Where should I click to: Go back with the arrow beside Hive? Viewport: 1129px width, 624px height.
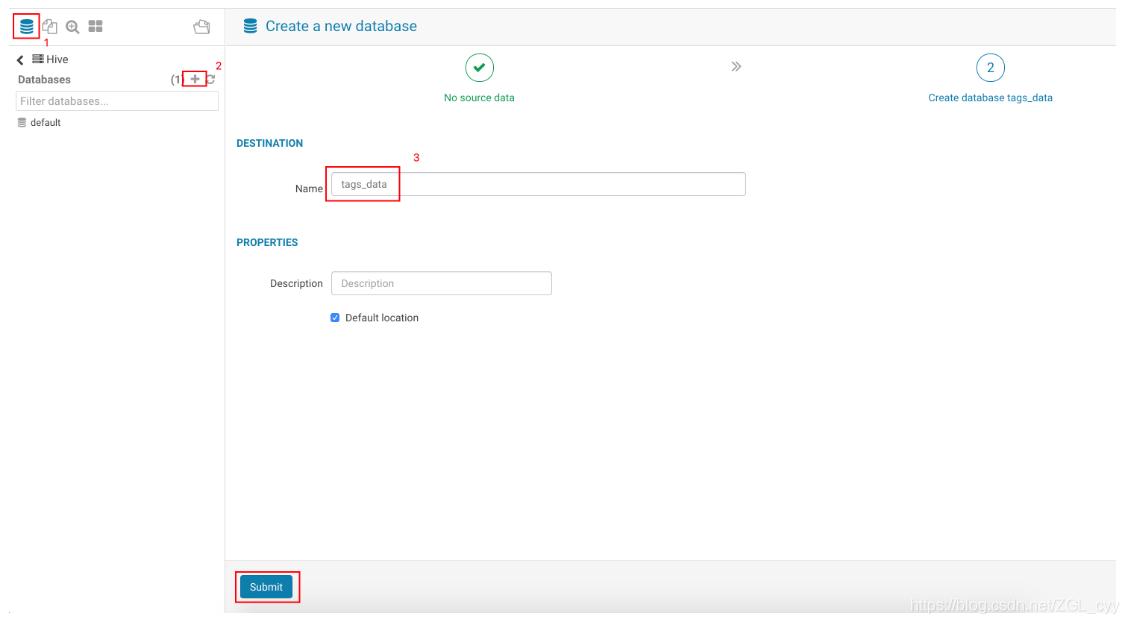click(x=20, y=60)
